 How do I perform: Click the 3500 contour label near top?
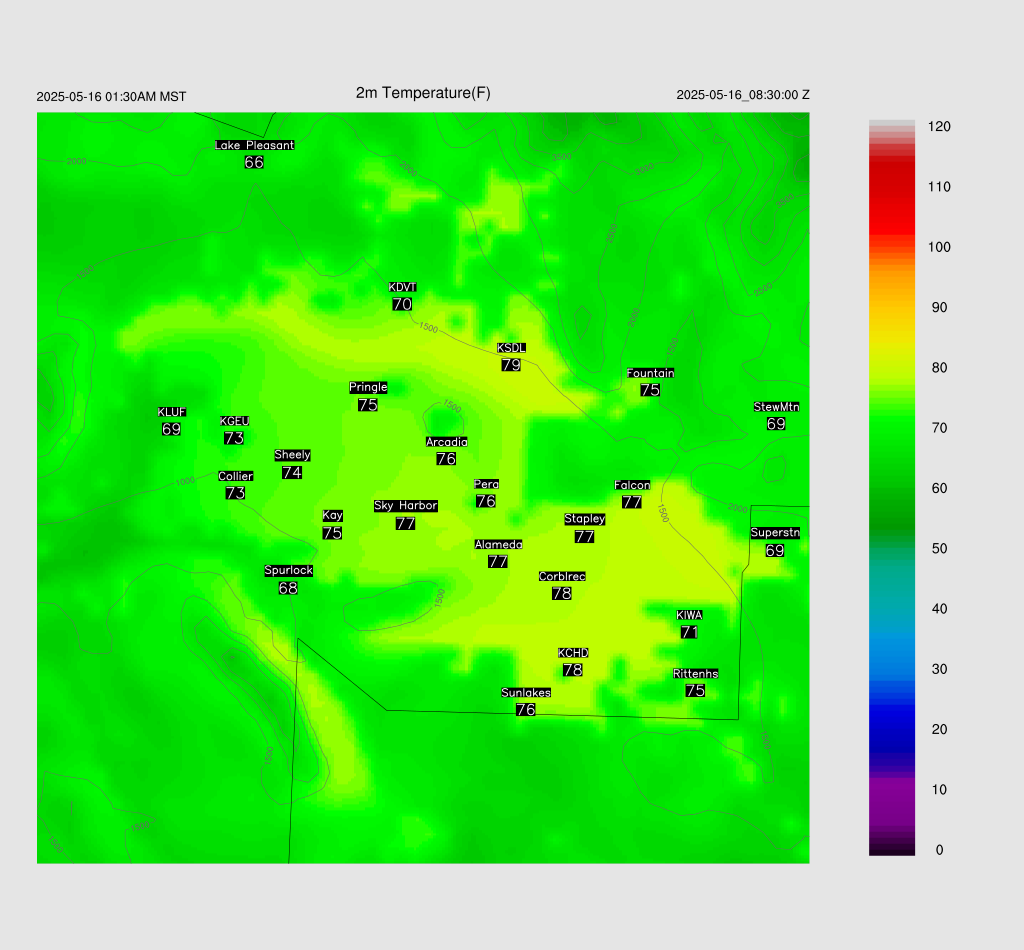561,157
